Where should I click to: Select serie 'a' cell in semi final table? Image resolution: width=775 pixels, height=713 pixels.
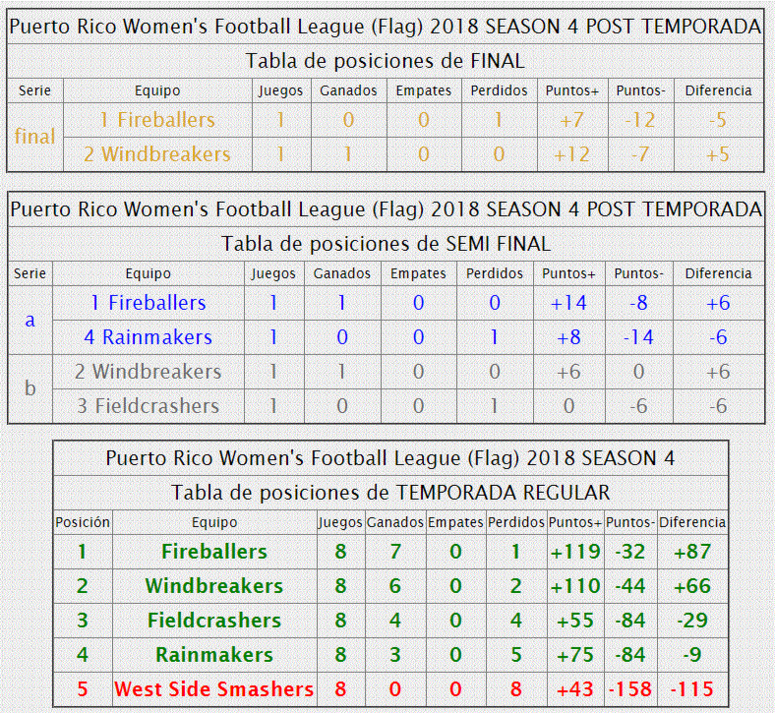(x=30, y=320)
